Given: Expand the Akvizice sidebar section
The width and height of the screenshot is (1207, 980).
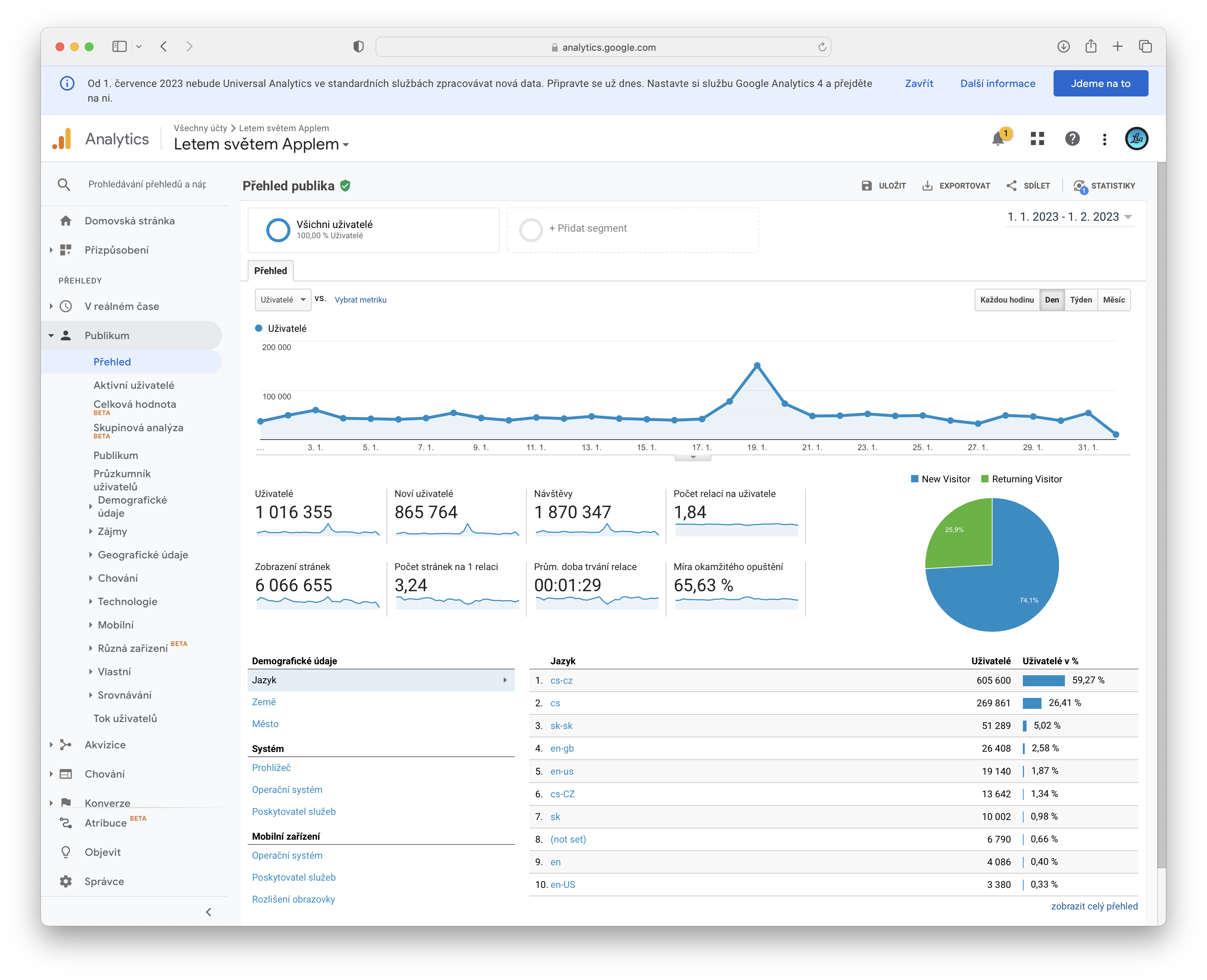Looking at the screenshot, I should coord(105,745).
